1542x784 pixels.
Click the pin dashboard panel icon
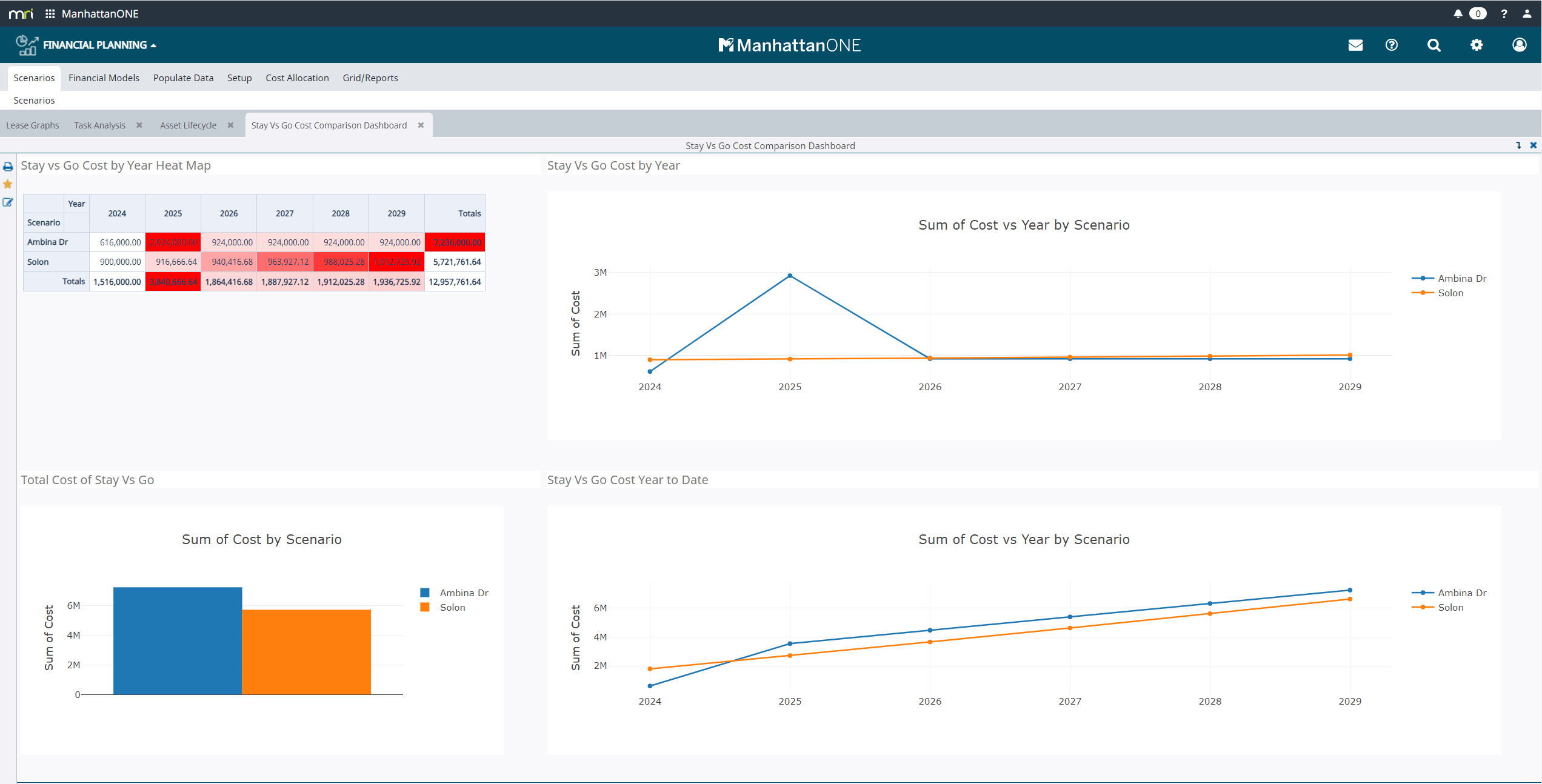[1518, 145]
